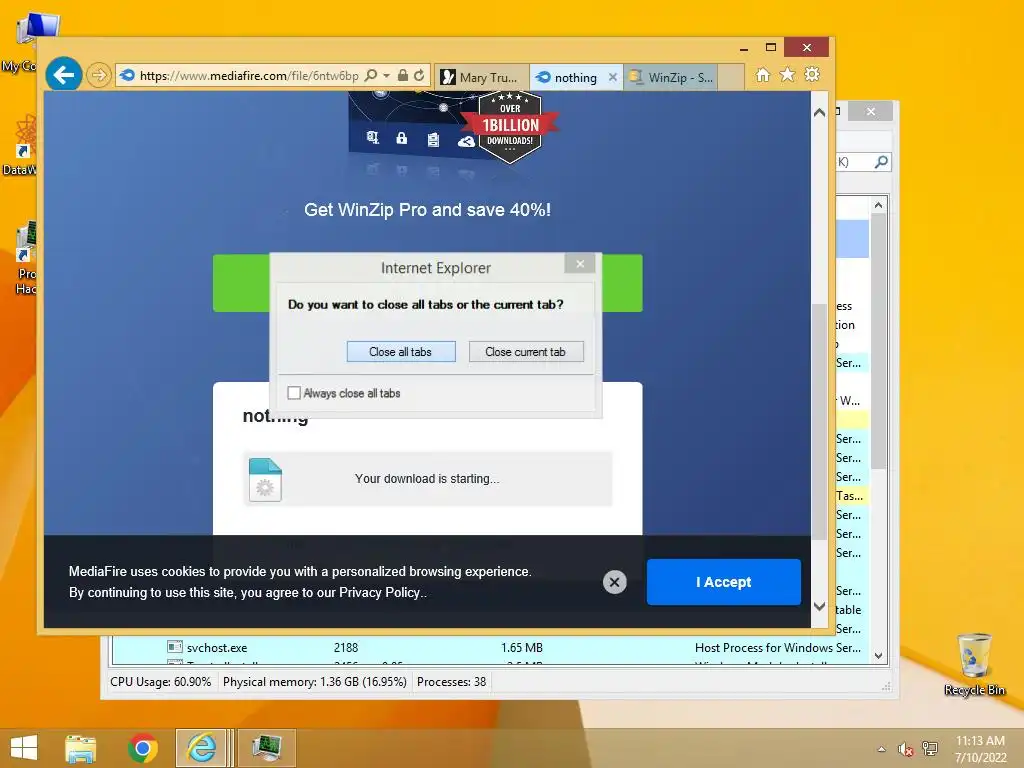Click the Process Hacker taskbar icon
Image resolution: width=1024 pixels, height=768 pixels.
pyautogui.click(x=266, y=748)
